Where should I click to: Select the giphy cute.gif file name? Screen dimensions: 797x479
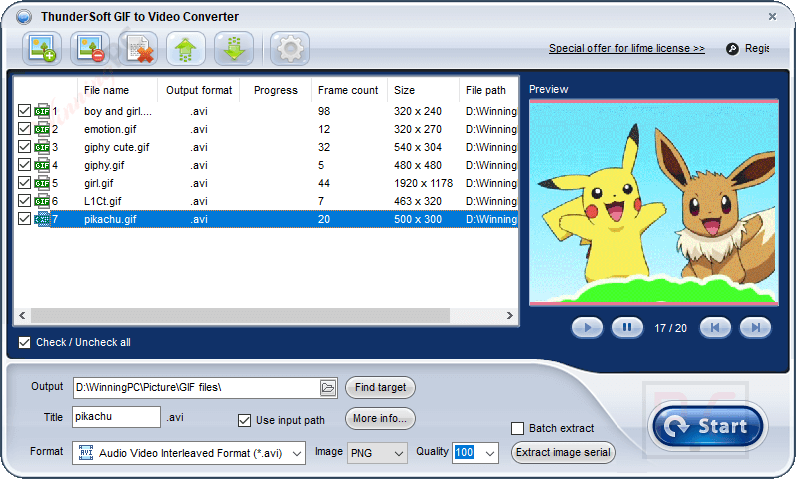tap(117, 147)
